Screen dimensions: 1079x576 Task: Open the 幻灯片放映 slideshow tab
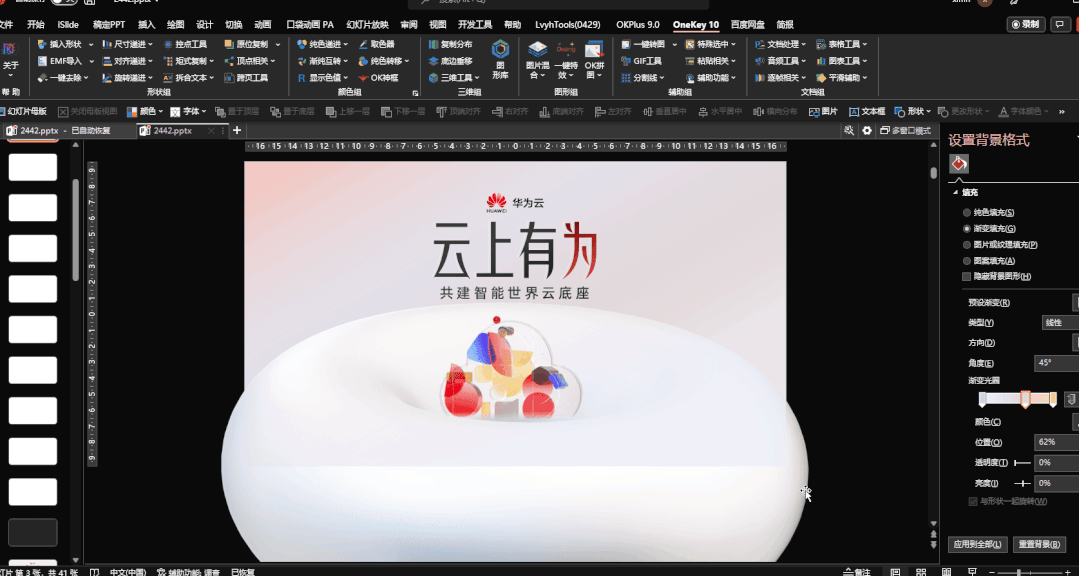[367, 25]
